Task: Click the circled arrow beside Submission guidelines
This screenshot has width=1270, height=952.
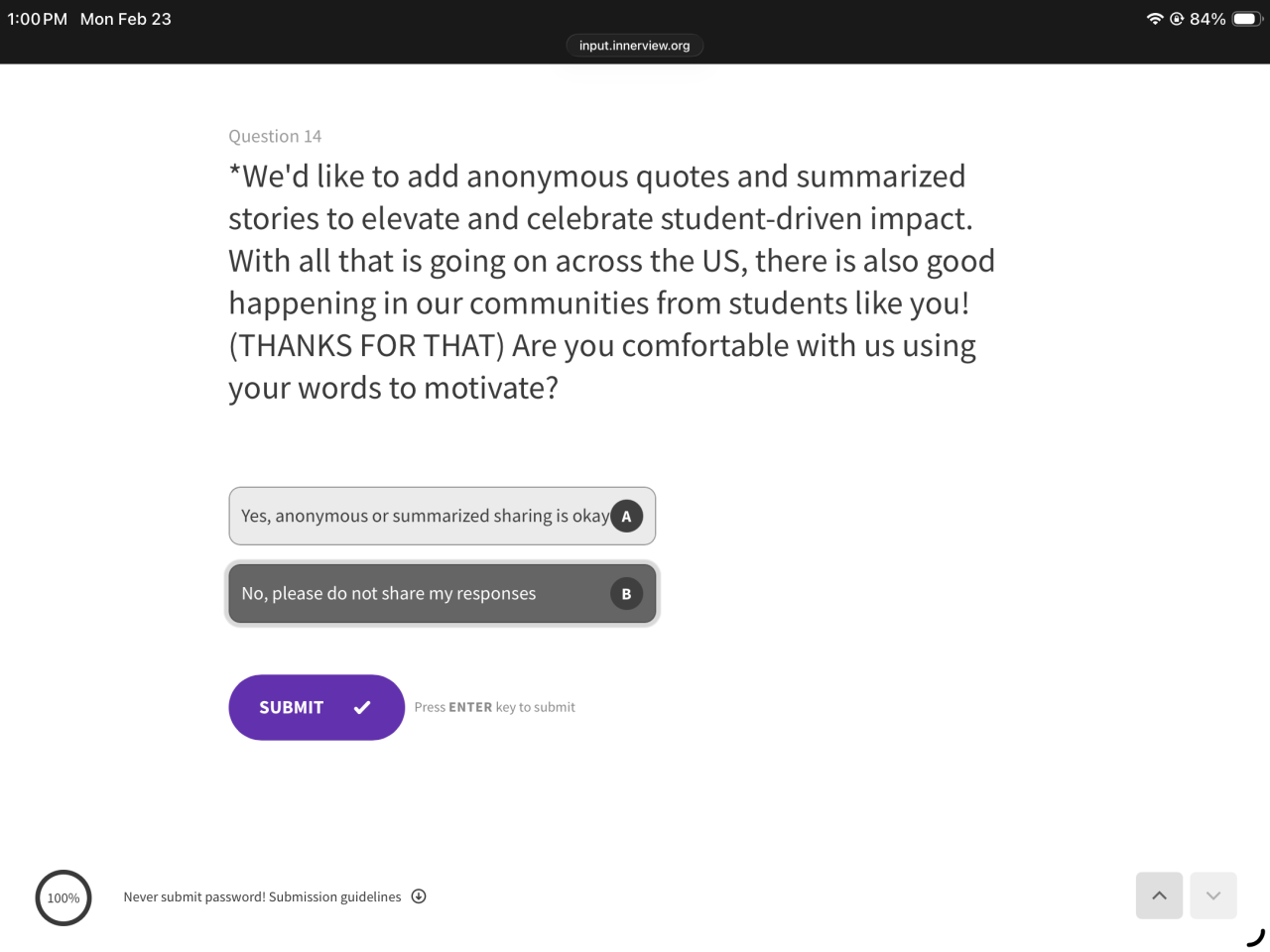Action: 419,896
